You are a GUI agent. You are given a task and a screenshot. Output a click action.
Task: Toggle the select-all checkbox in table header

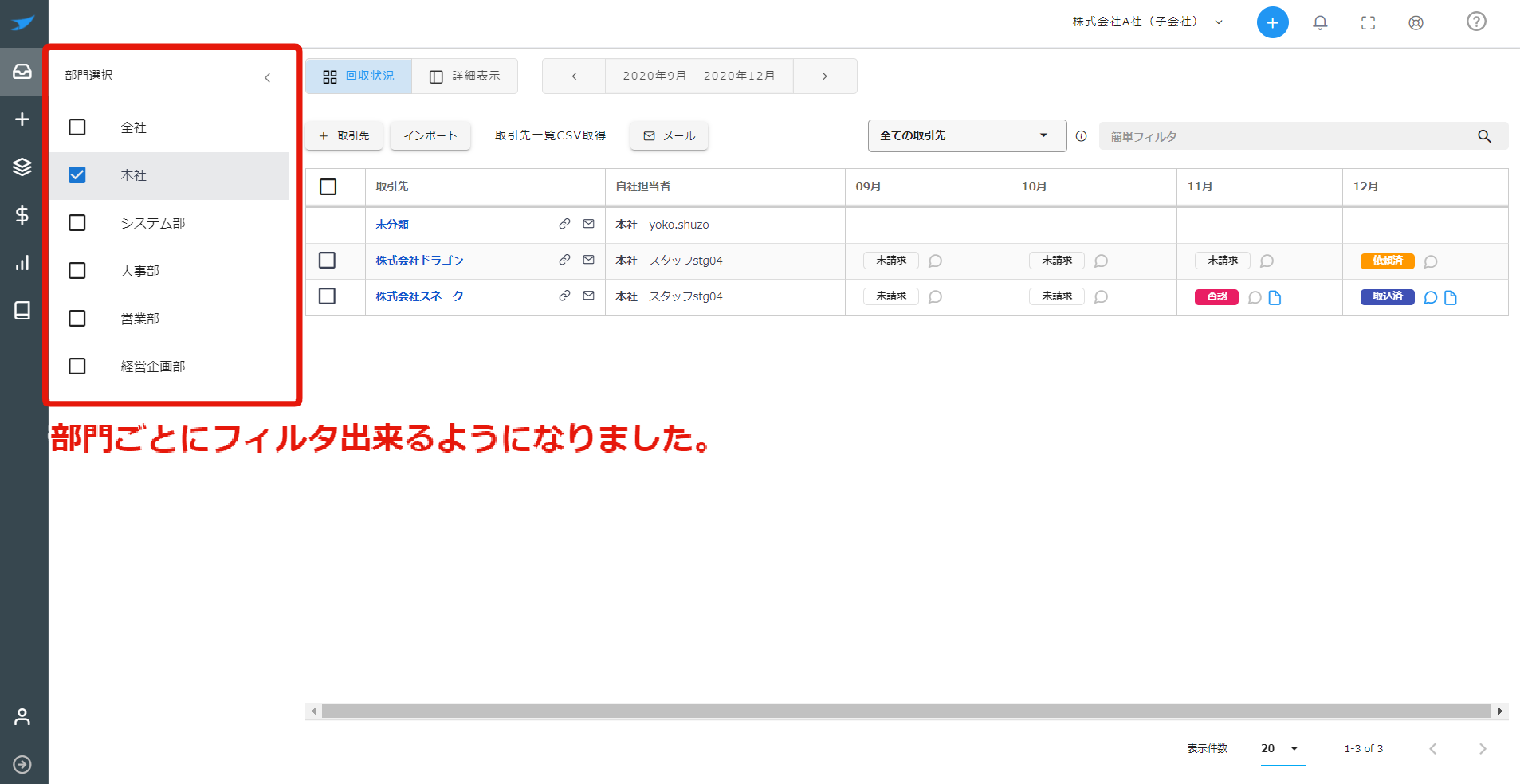point(328,186)
